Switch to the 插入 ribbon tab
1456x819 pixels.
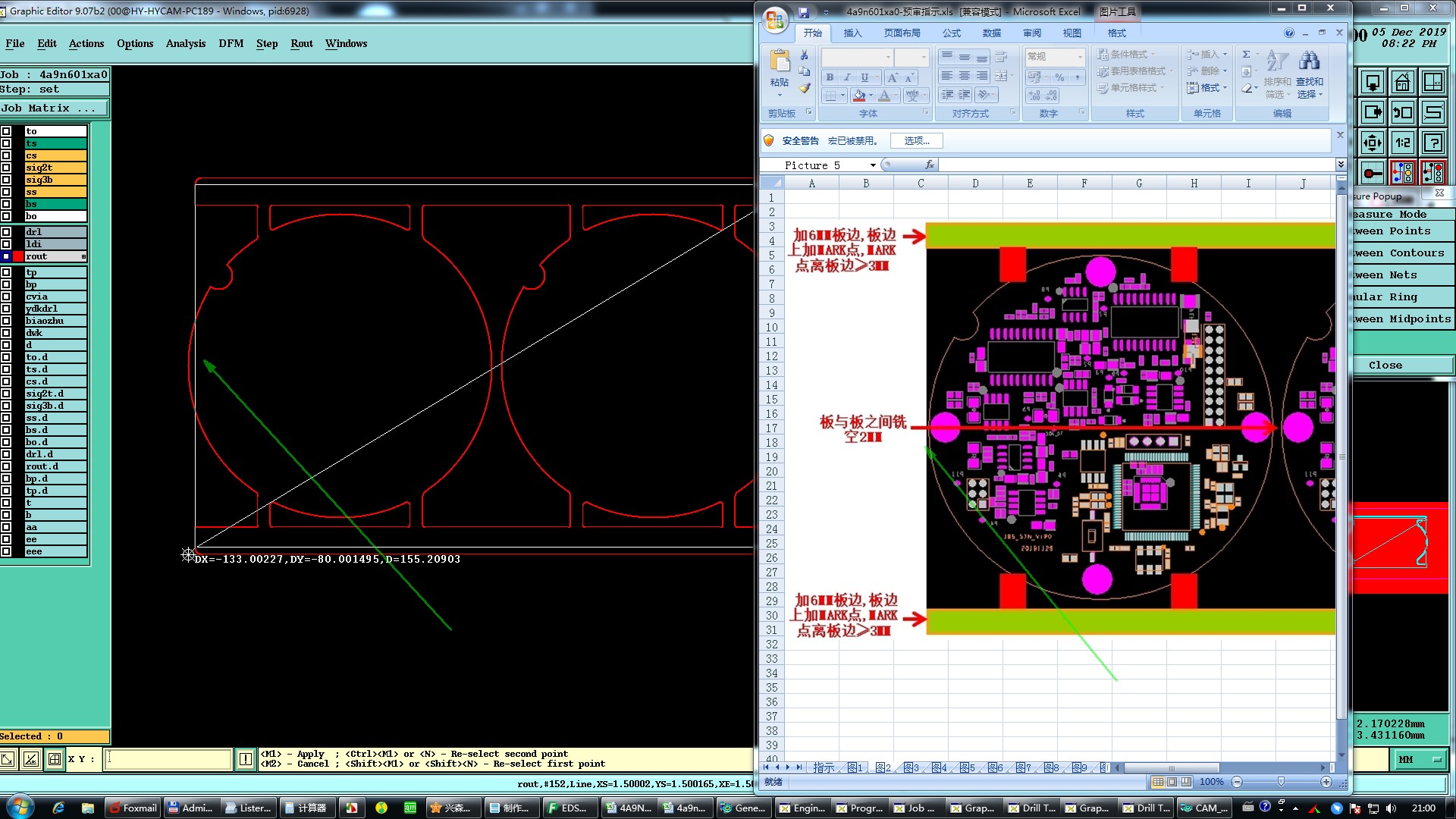pyautogui.click(x=852, y=33)
